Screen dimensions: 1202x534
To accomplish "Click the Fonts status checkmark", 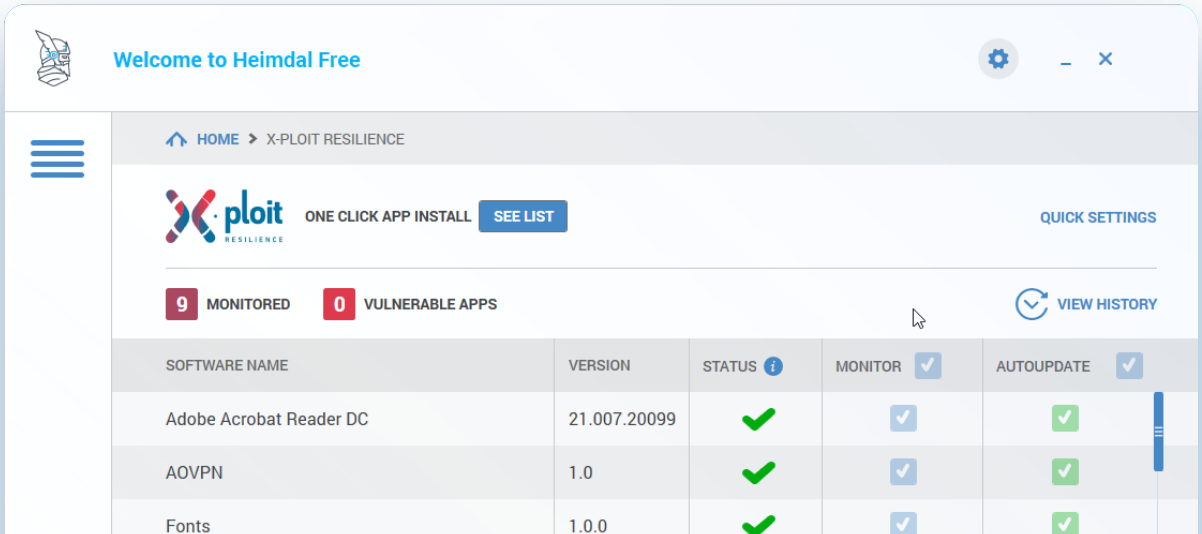I will 759,524.
